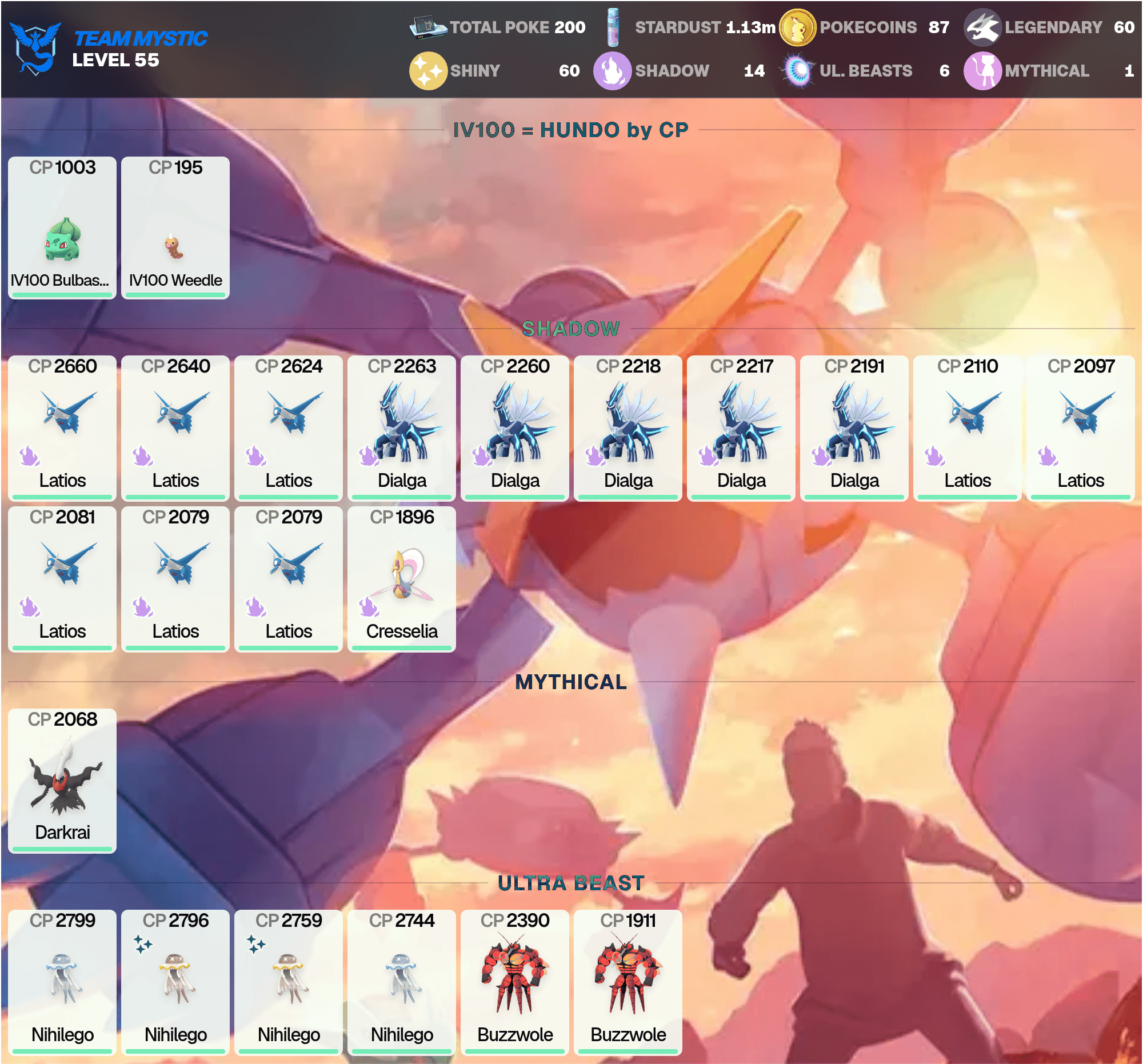Image resolution: width=1143 pixels, height=1064 pixels.
Task: Click shadow flame on Dialga CP 2191
Action: point(822,456)
